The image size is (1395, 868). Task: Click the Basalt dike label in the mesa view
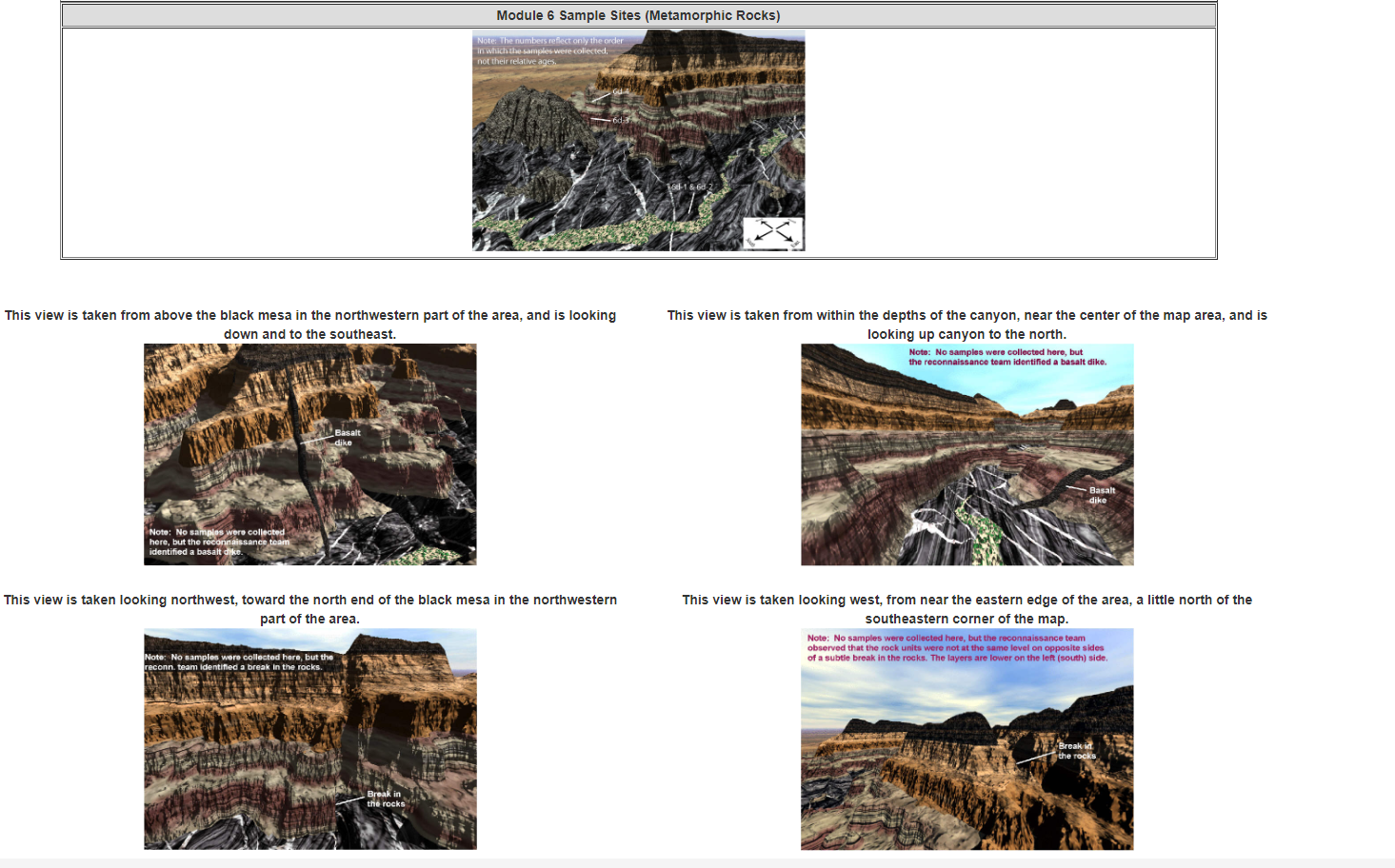pos(347,437)
